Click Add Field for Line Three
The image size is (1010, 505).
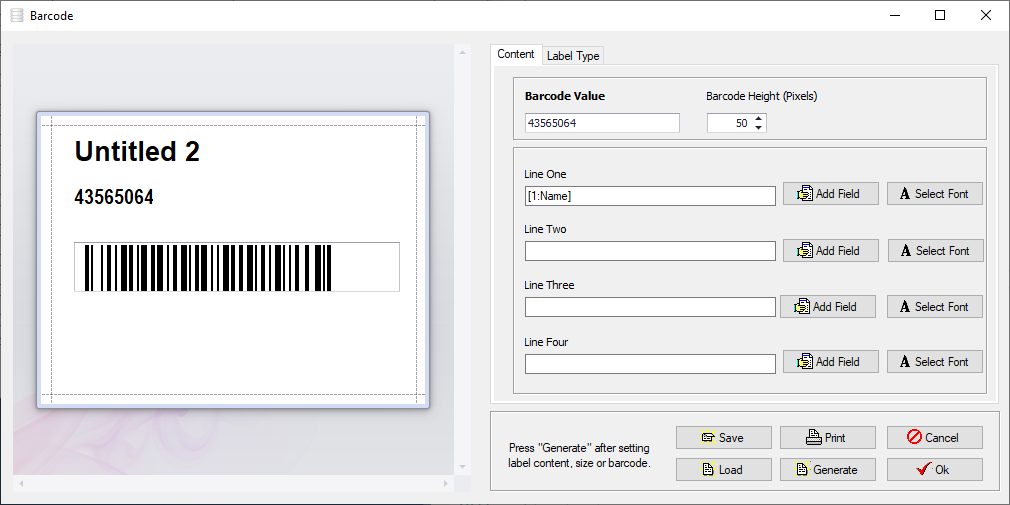[828, 307]
